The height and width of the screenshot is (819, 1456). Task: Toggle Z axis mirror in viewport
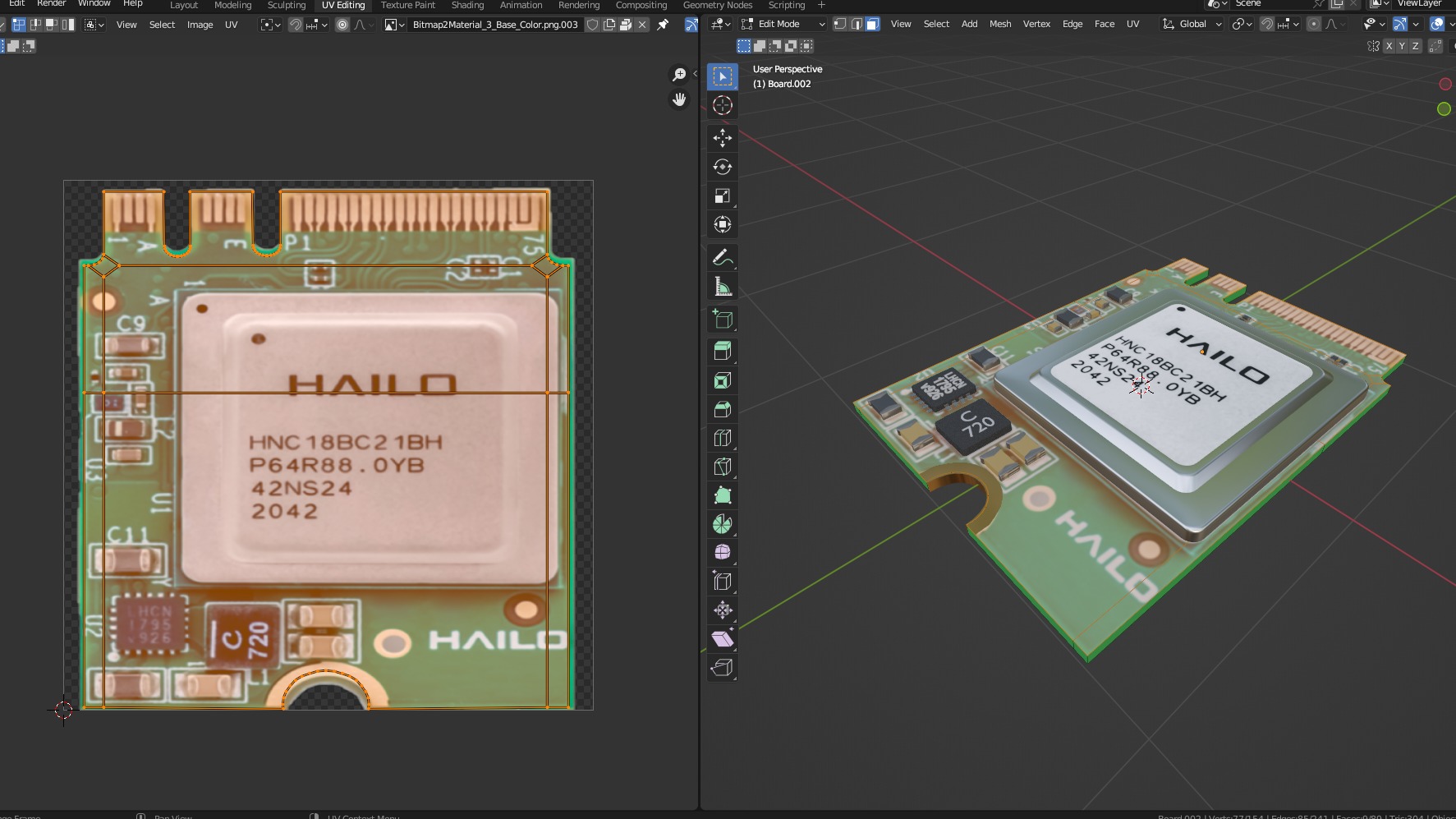point(1415,46)
